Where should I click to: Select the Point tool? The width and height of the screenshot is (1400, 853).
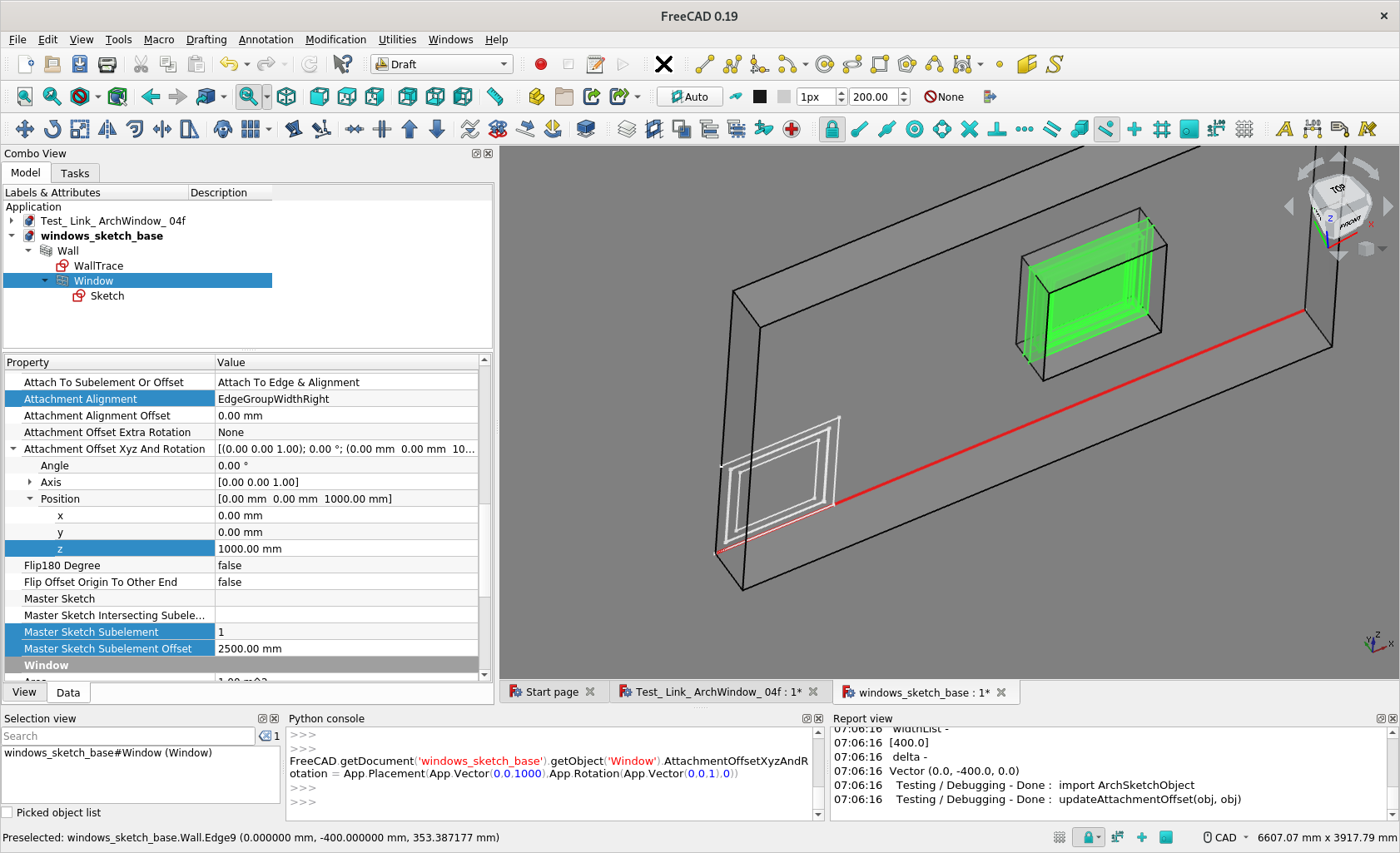tap(1000, 64)
